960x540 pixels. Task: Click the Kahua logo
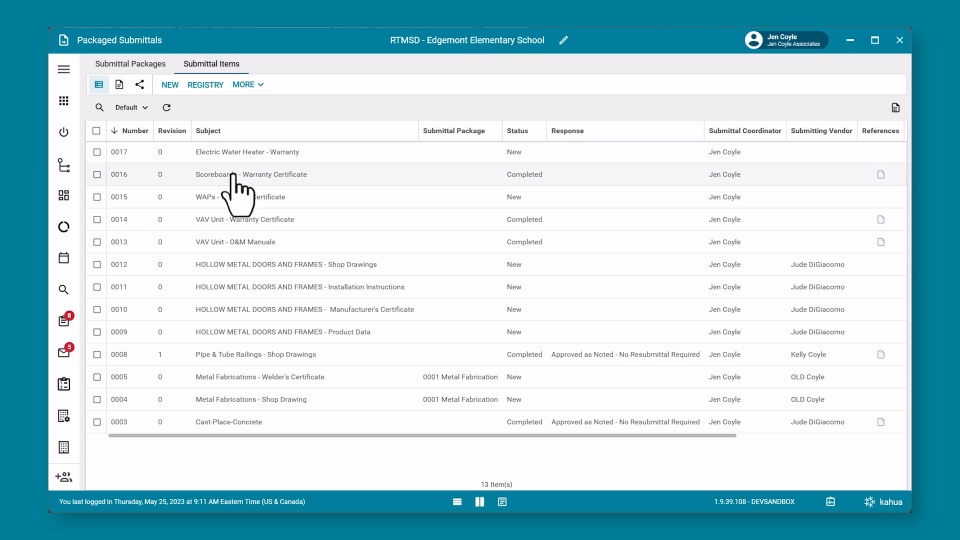tap(883, 501)
